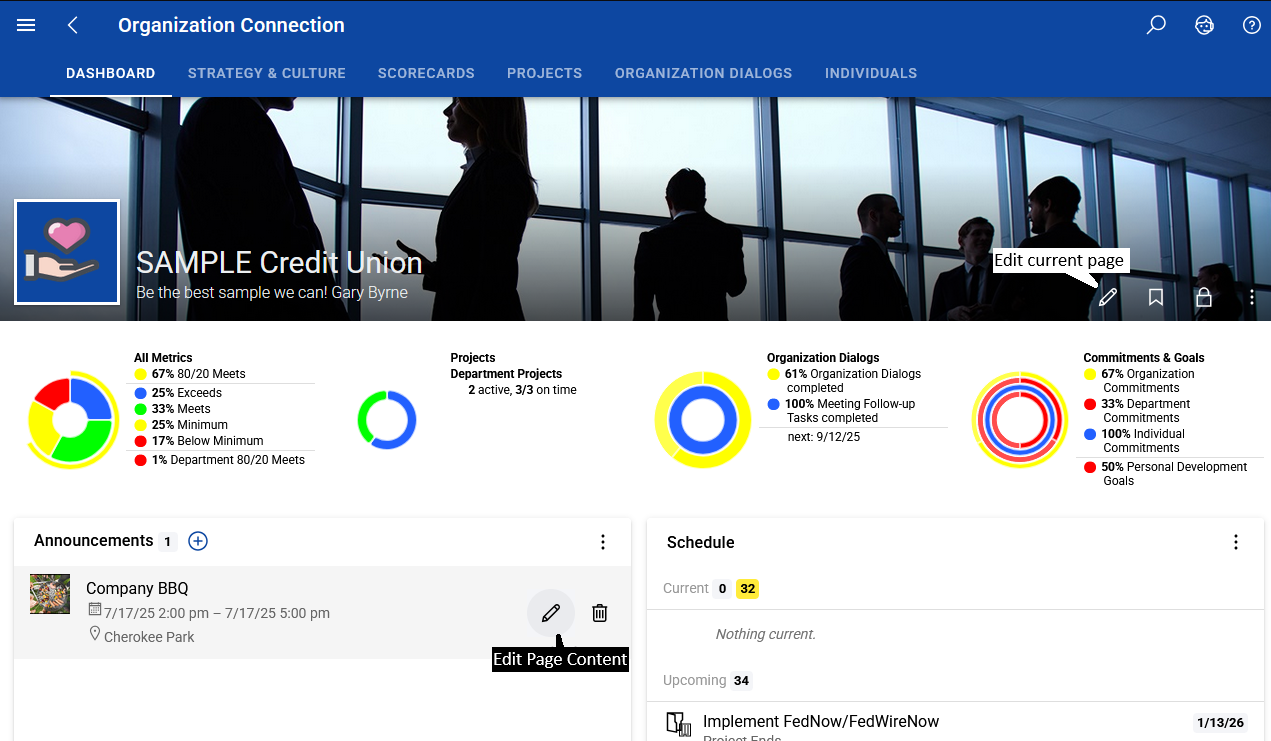Open the Company BBQ announcement title
The width and height of the screenshot is (1271, 741).
(x=137, y=588)
